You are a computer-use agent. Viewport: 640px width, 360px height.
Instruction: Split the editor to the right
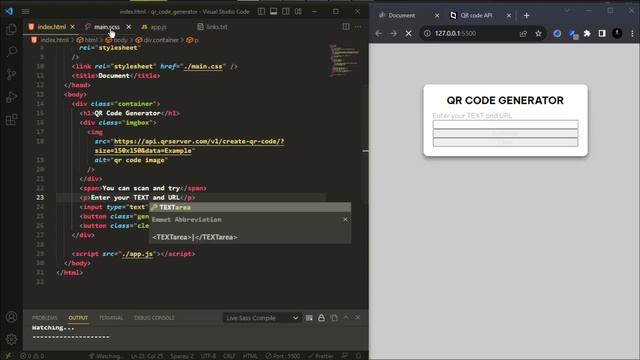[x=346, y=27]
